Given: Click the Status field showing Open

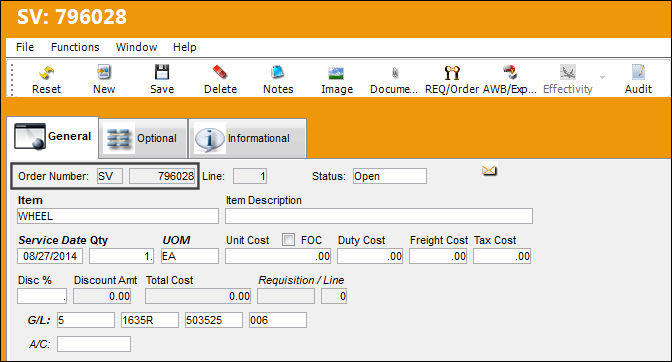Looking at the screenshot, I should [390, 176].
